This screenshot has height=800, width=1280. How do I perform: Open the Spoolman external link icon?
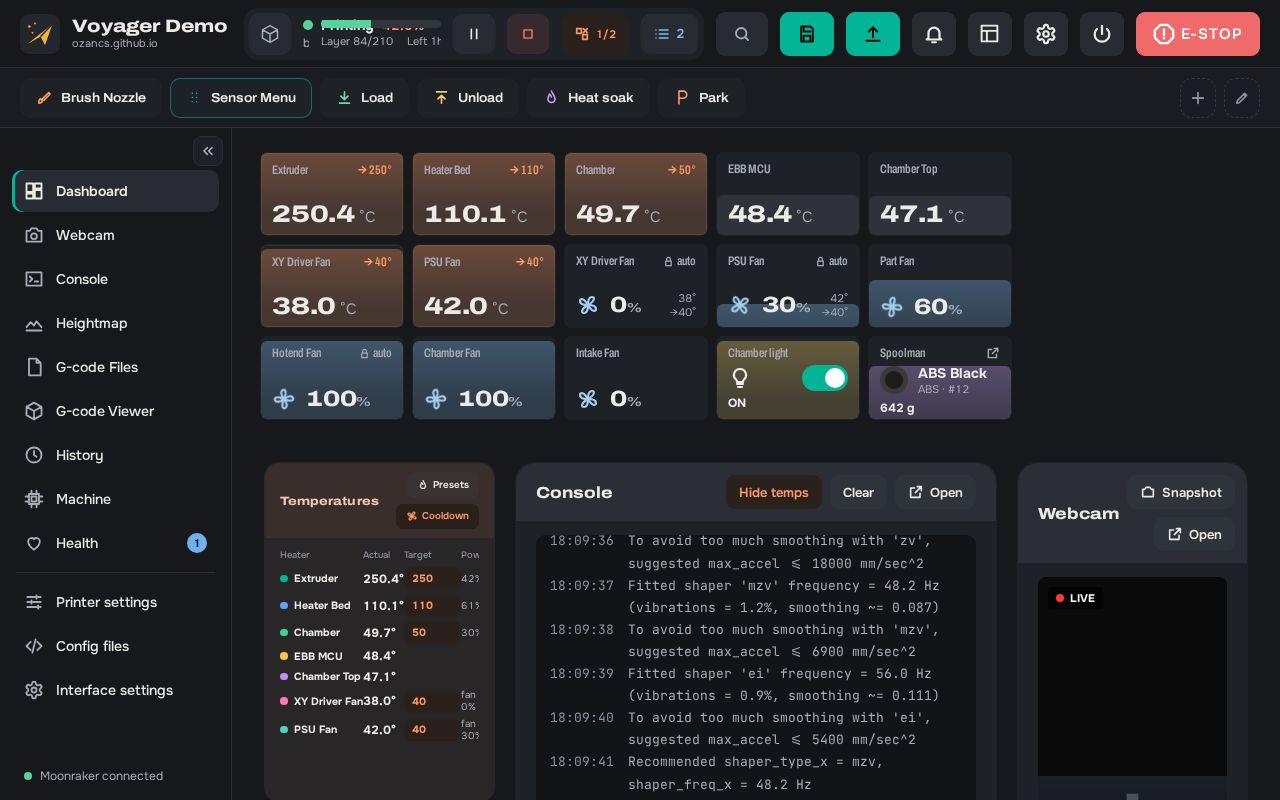tap(993, 353)
